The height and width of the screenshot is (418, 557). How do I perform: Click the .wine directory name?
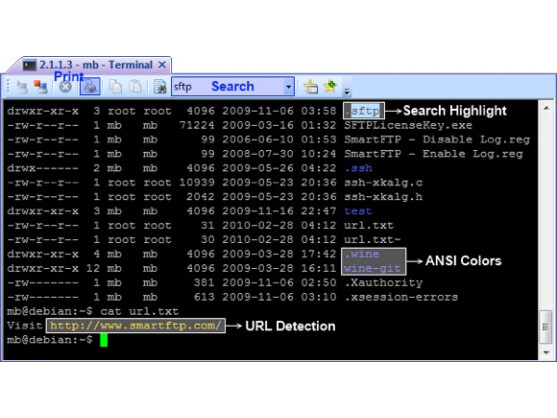(x=362, y=254)
